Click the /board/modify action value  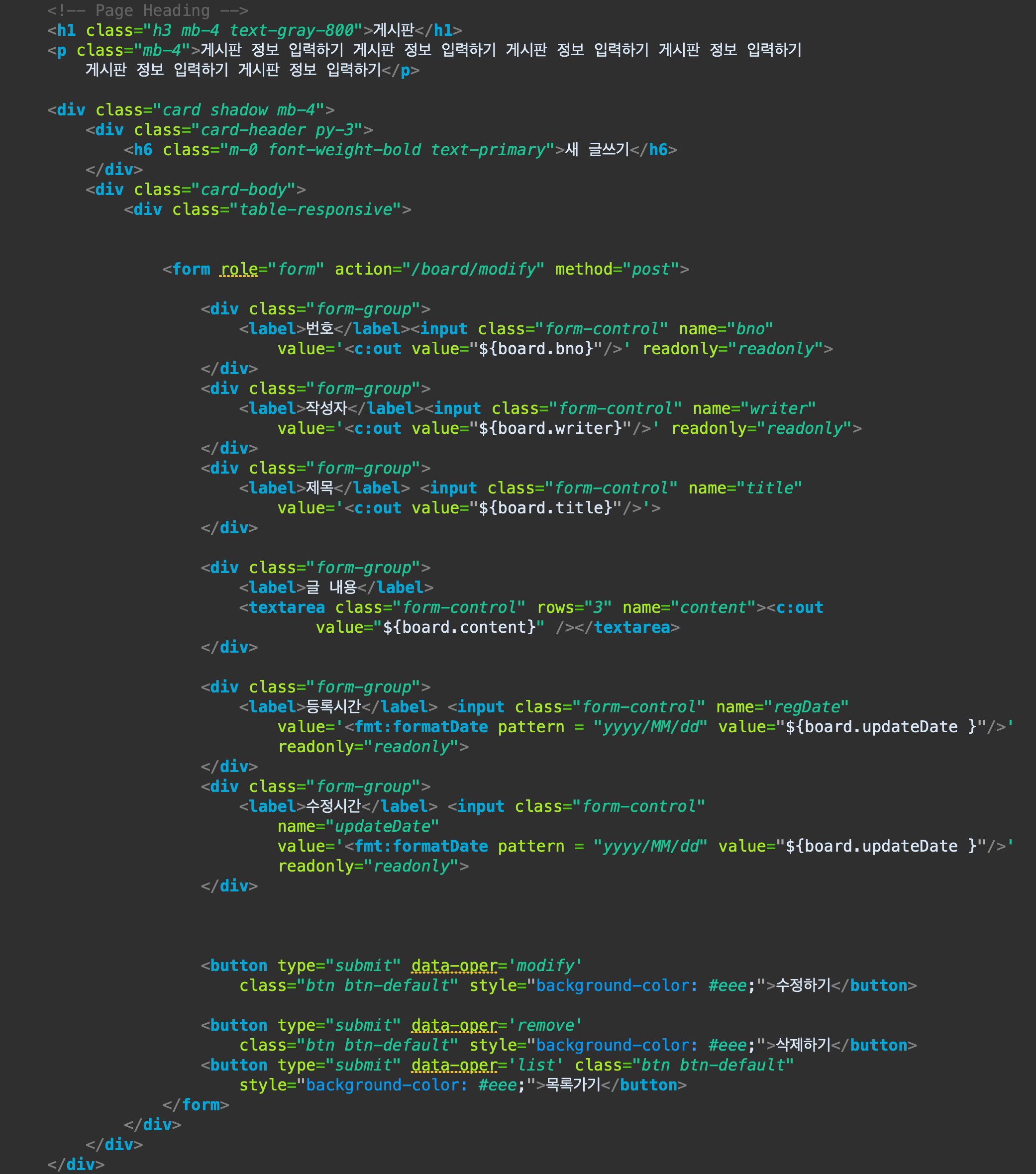[x=473, y=270]
